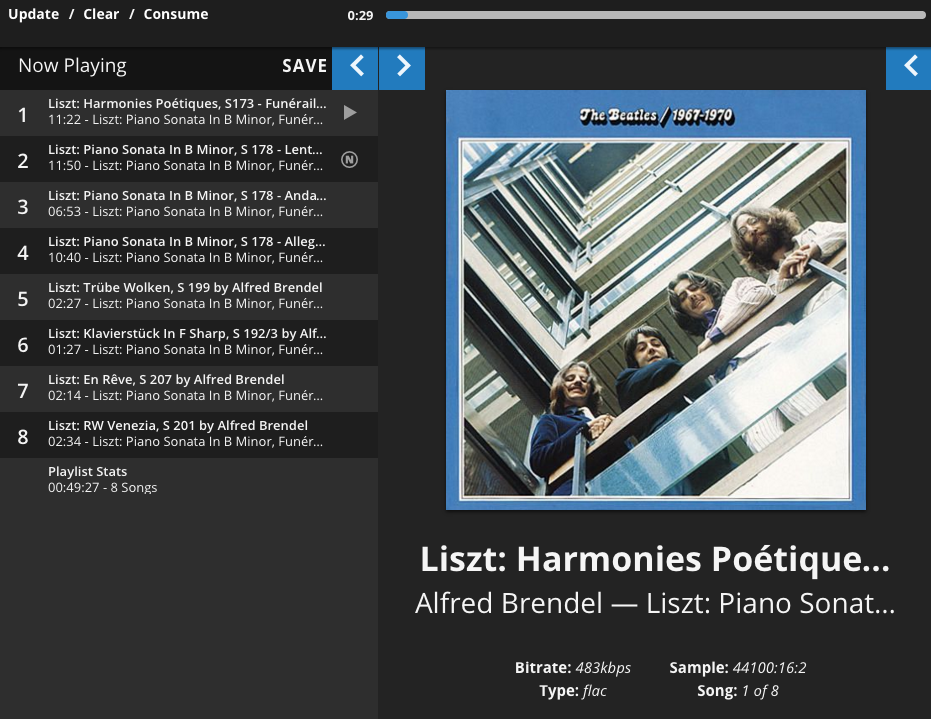Click the Type flac value
This screenshot has height=719, width=931.
click(x=594, y=691)
